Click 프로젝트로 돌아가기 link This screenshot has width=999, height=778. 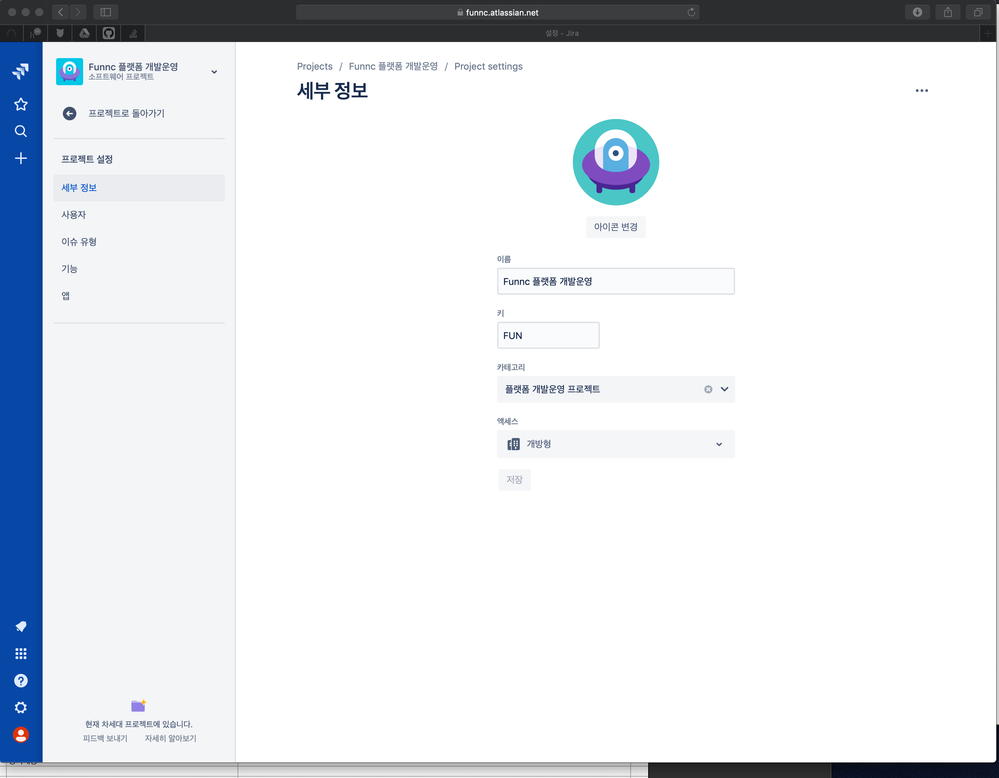click(x=126, y=113)
